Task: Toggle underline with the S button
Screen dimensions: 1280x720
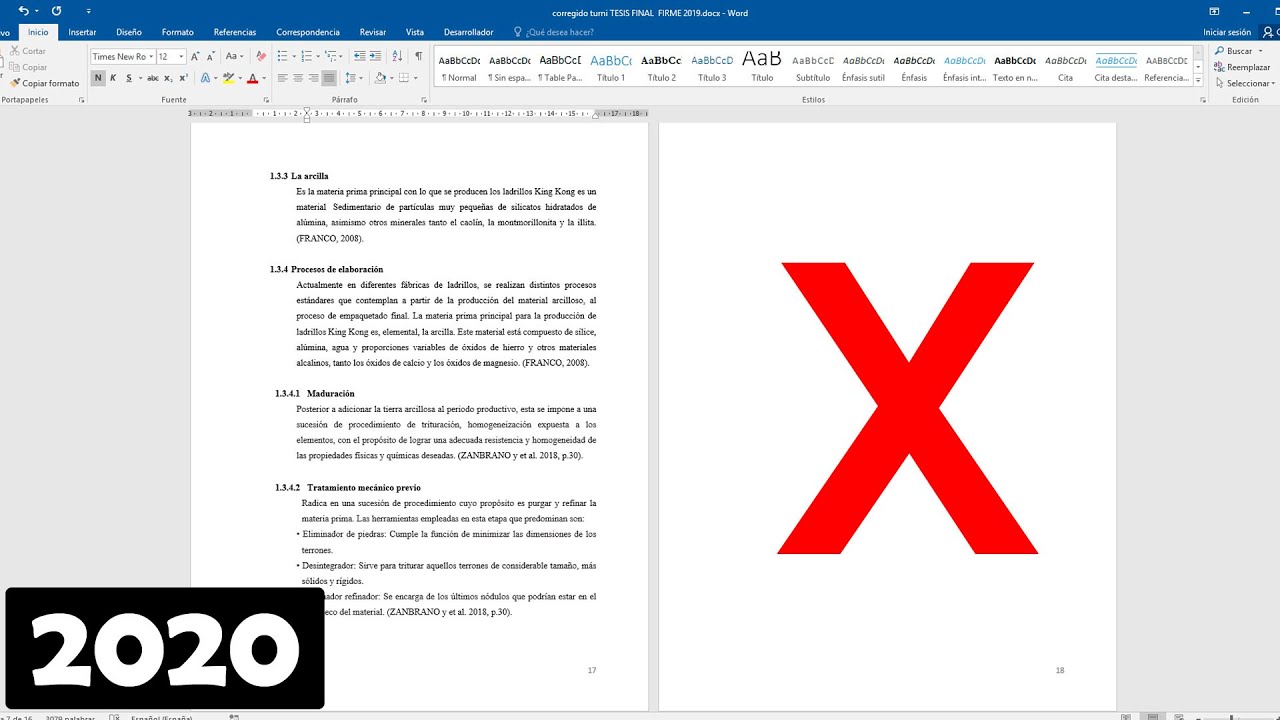Action: coord(128,78)
